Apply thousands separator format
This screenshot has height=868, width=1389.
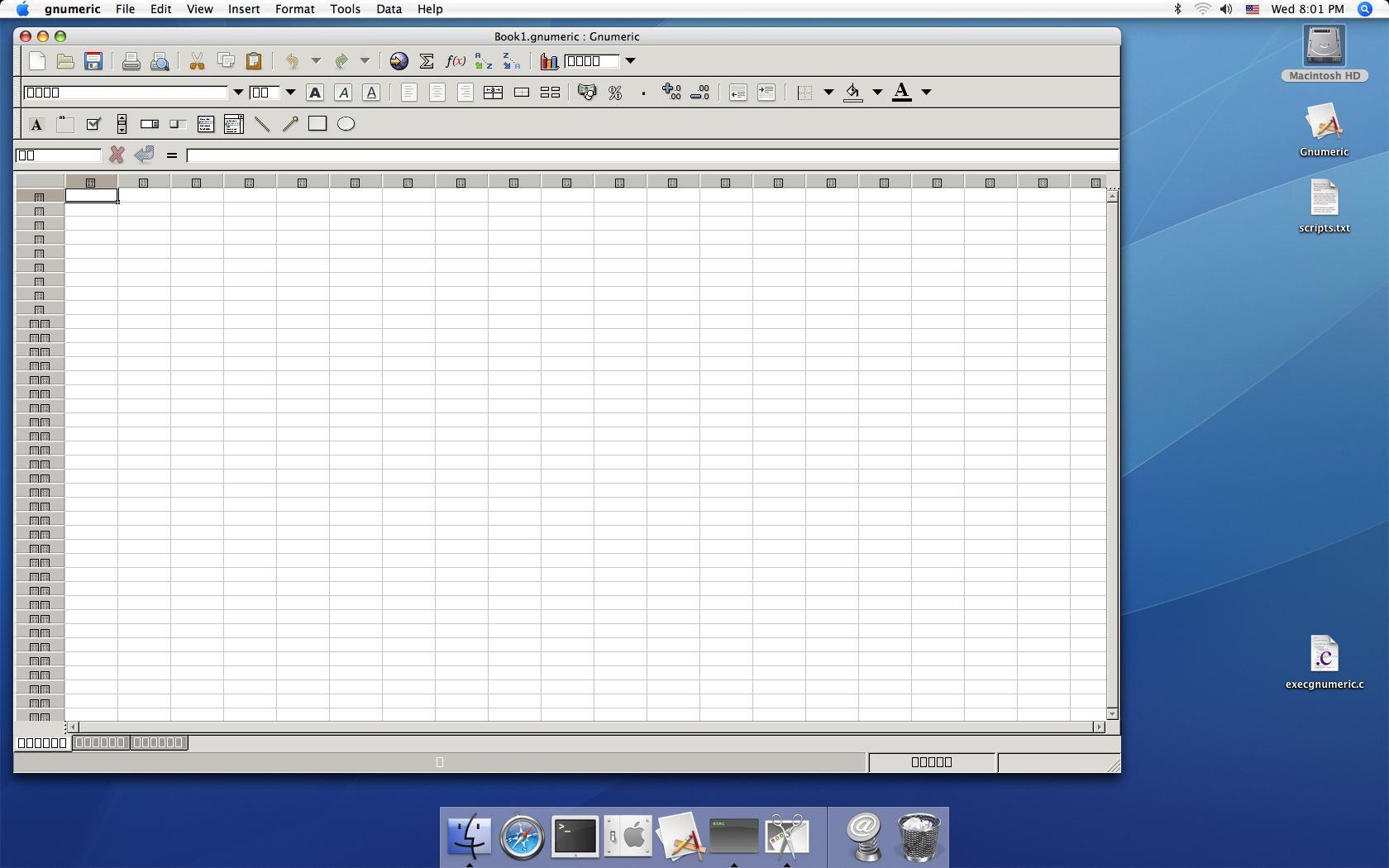pos(643,93)
